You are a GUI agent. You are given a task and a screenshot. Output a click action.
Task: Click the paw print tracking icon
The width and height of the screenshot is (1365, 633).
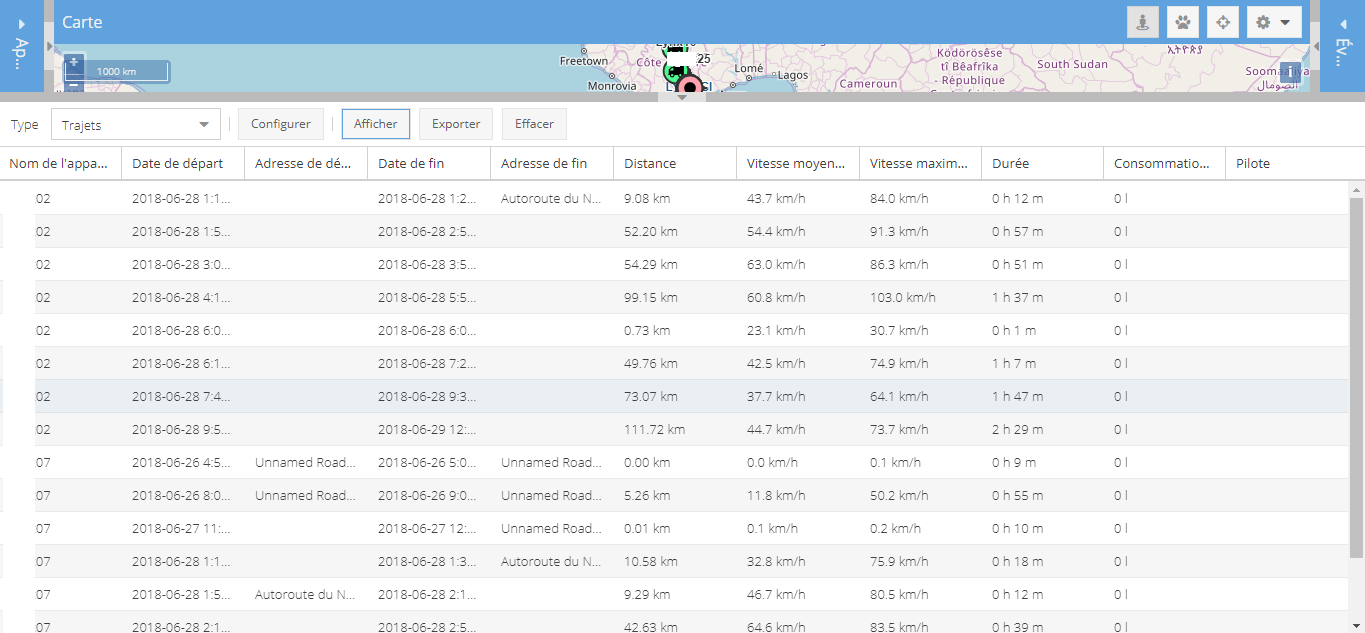tap(1182, 21)
